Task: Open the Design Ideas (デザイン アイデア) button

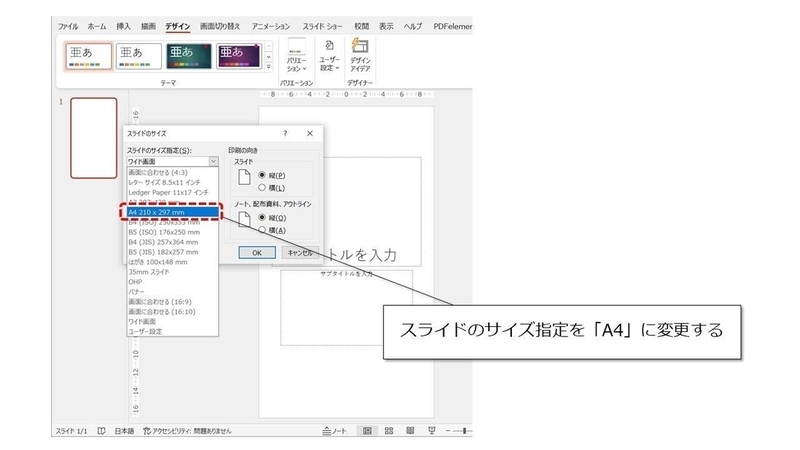Action: 360,55
